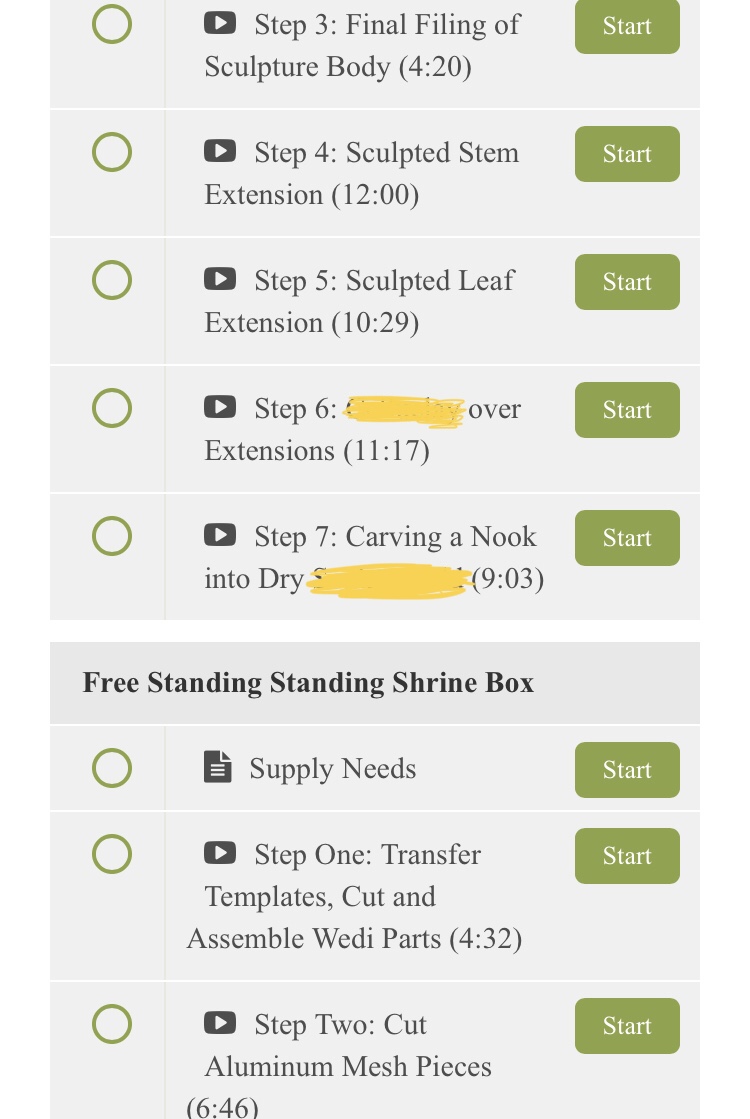The image size is (750, 1119).
Task: Click the video icon beside Step 4 Sculpted Stem
Action: pos(220,151)
